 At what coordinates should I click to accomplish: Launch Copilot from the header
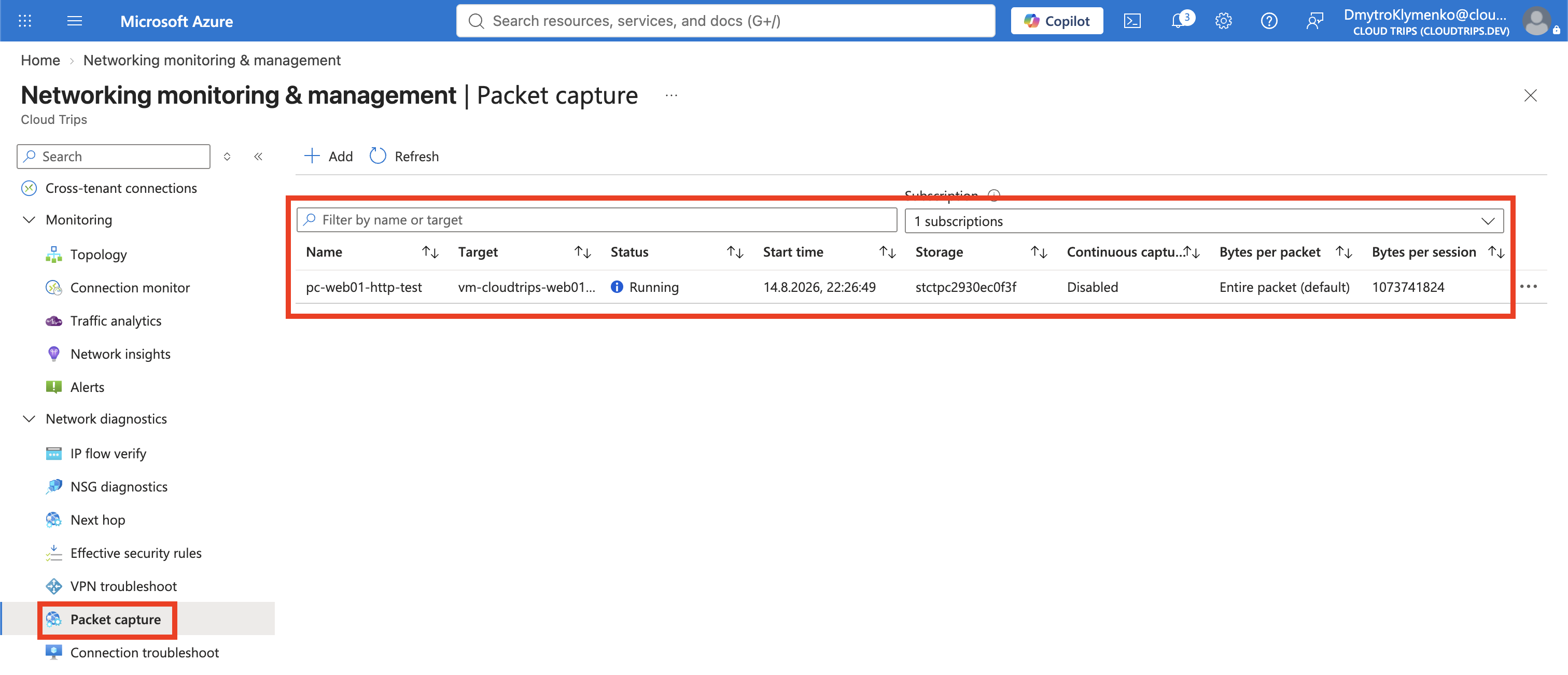click(x=1056, y=21)
